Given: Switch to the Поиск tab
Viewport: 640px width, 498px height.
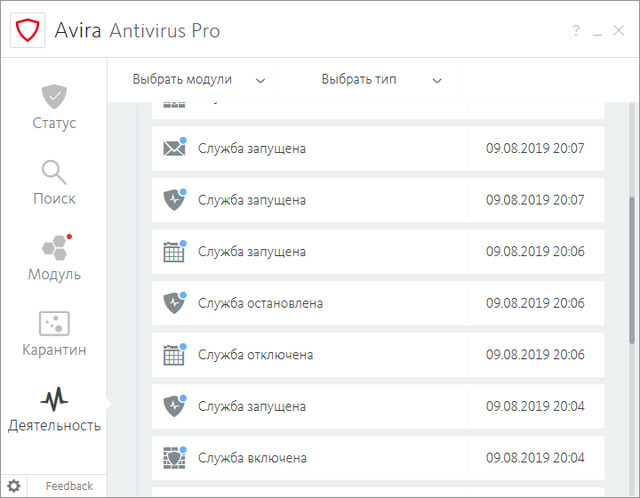Looking at the screenshot, I should click(54, 182).
